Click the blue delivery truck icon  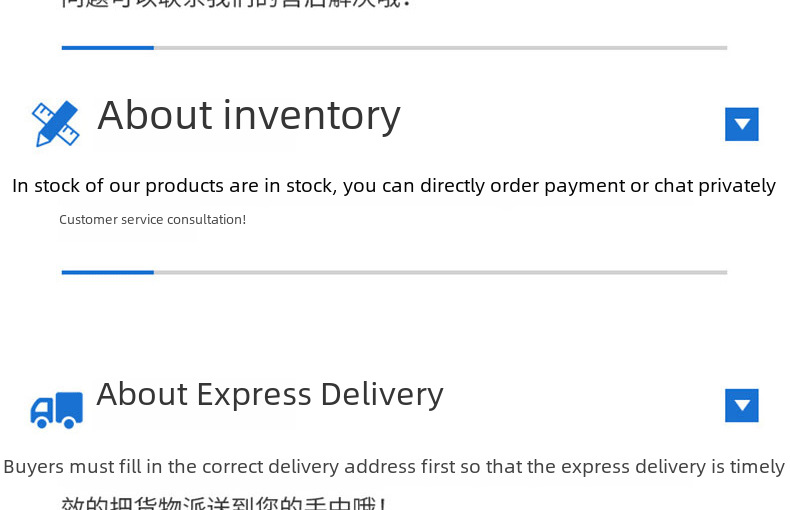[56, 409]
